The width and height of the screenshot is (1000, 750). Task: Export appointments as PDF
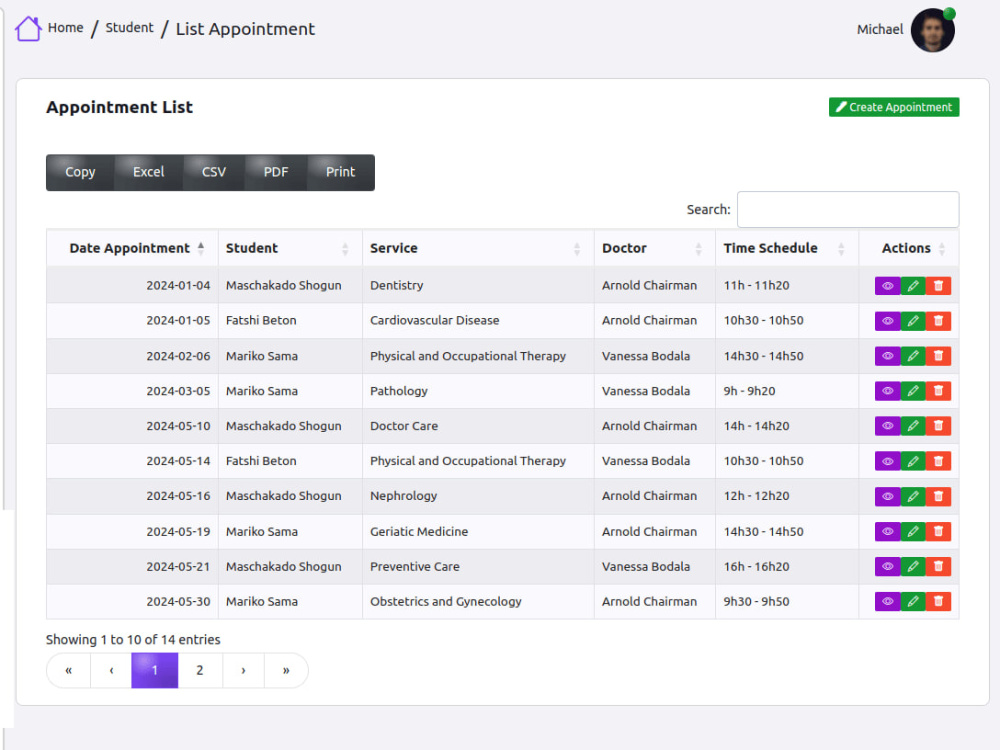[x=276, y=172]
